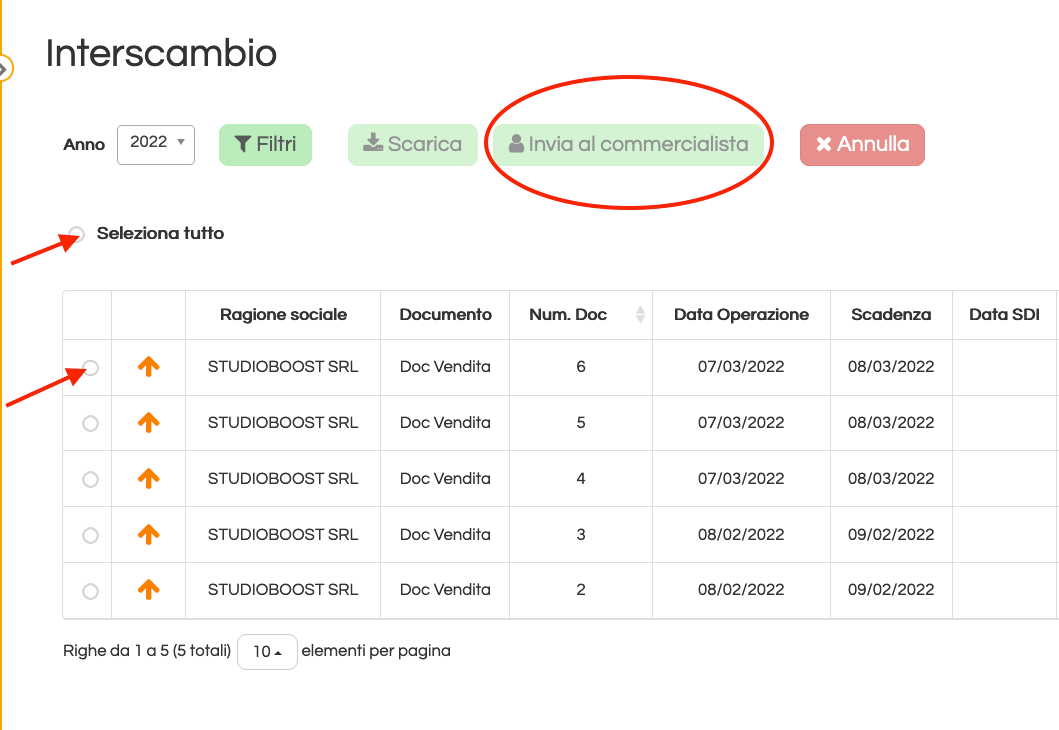The height and width of the screenshot is (730, 1059).
Task: Click operation date 08/02/2022 of document 3
Action: coord(741,535)
